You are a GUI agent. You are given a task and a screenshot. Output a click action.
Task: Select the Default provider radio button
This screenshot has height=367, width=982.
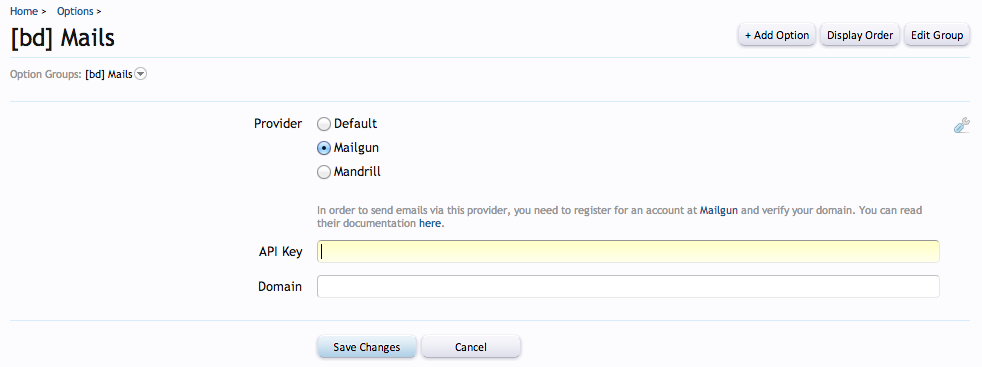324,124
